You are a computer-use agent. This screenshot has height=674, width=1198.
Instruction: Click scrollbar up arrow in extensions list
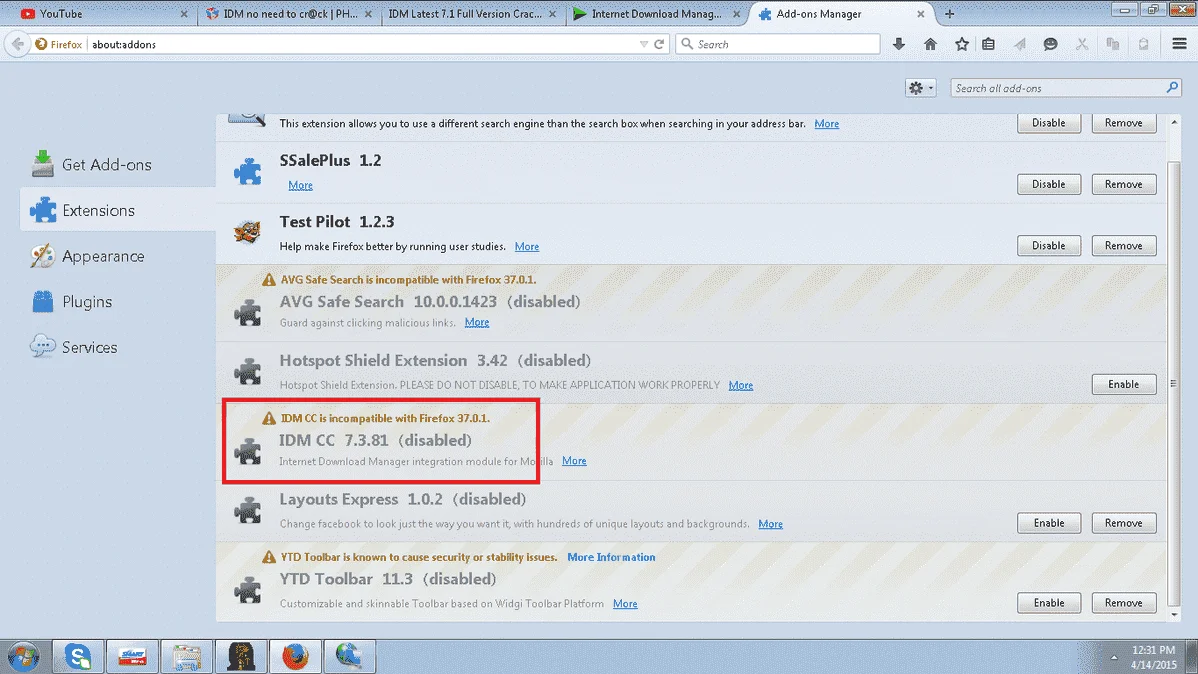(1174, 122)
